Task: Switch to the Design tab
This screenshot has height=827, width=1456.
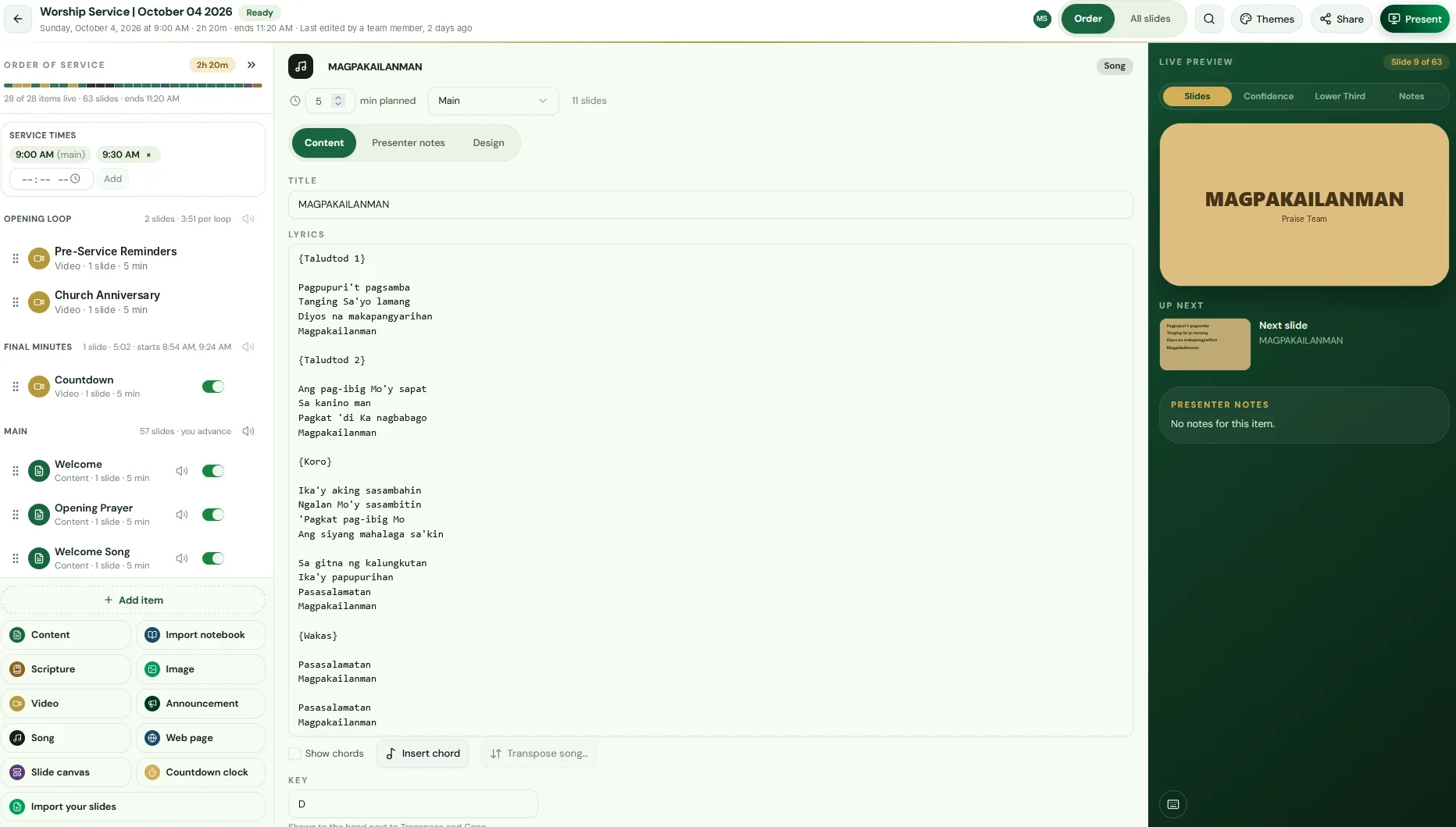Action: pyautogui.click(x=488, y=143)
